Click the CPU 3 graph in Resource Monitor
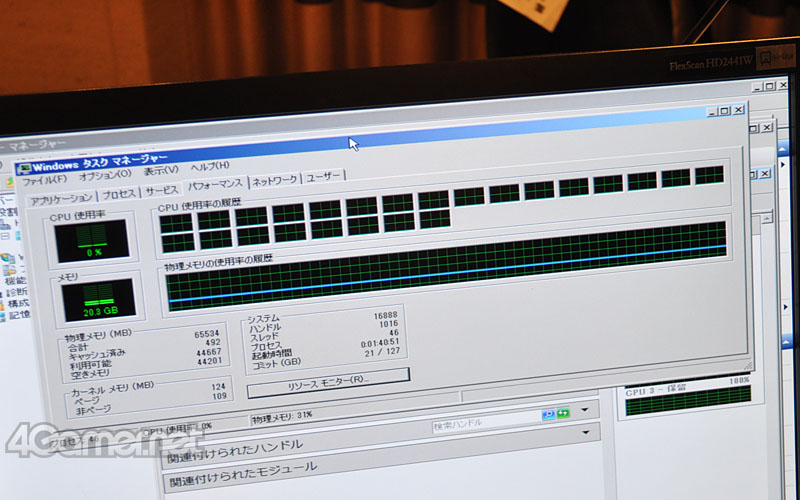 (688, 400)
